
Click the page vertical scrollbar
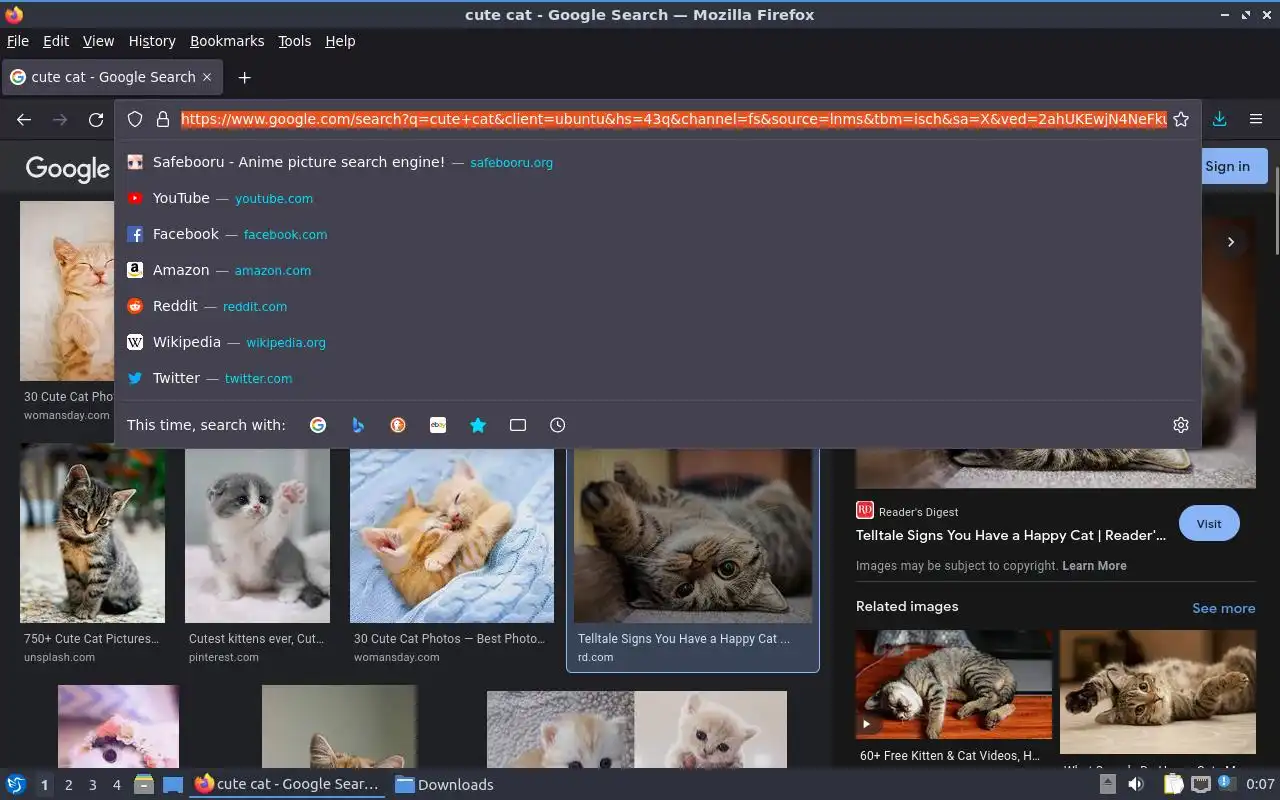(1275, 210)
